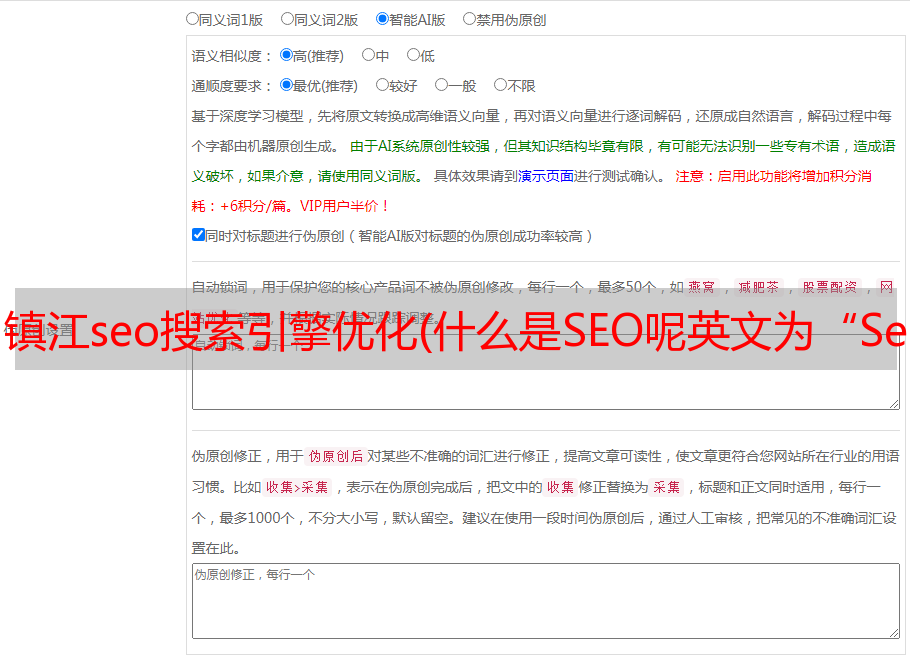The width and height of the screenshot is (911, 658).
Task: Click the 通顺度要求 label
Action: pos(231,86)
